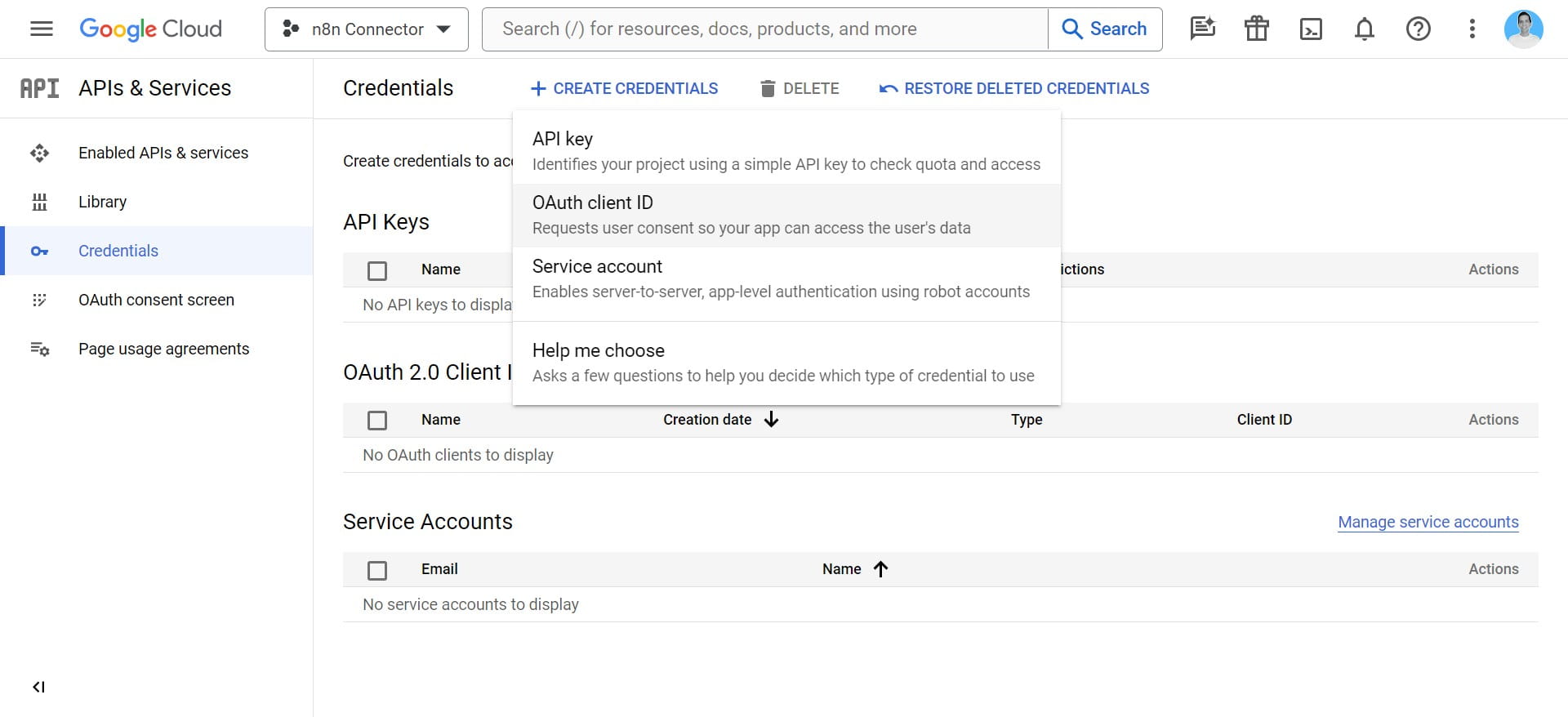Click the 'No OAuth clients to display' text
Screen dimensions: 1568x717
[x=458, y=455]
